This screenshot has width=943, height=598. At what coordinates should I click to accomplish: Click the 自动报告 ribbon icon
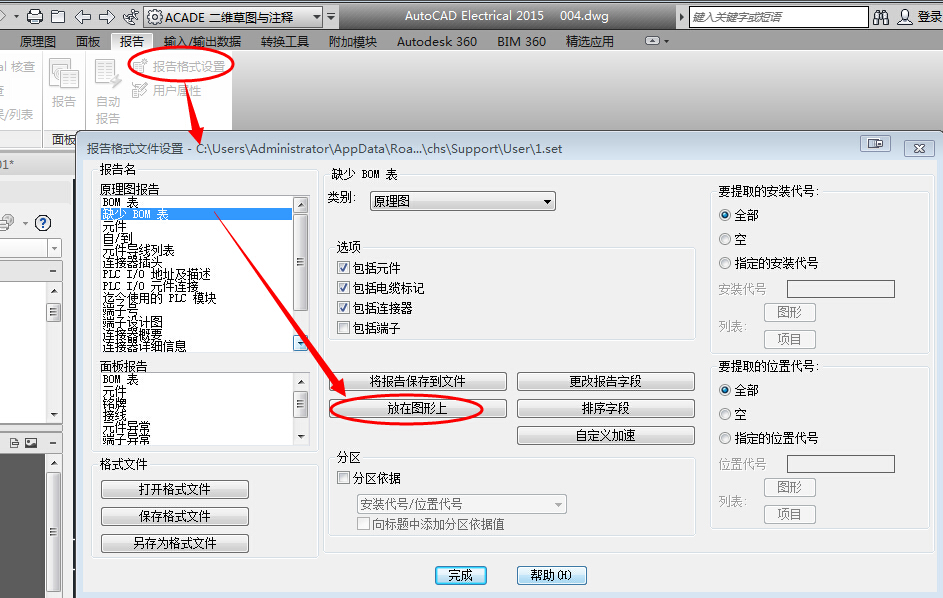point(108,89)
